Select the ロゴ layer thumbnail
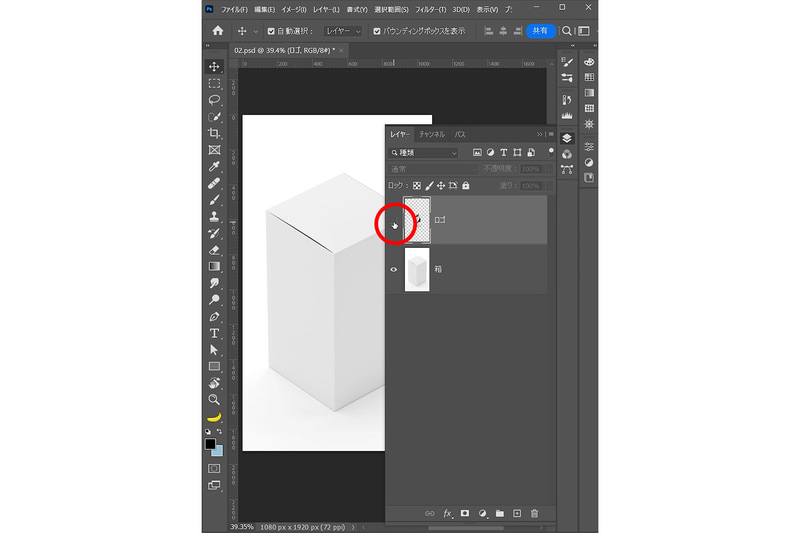The image size is (800, 533). pos(417,220)
